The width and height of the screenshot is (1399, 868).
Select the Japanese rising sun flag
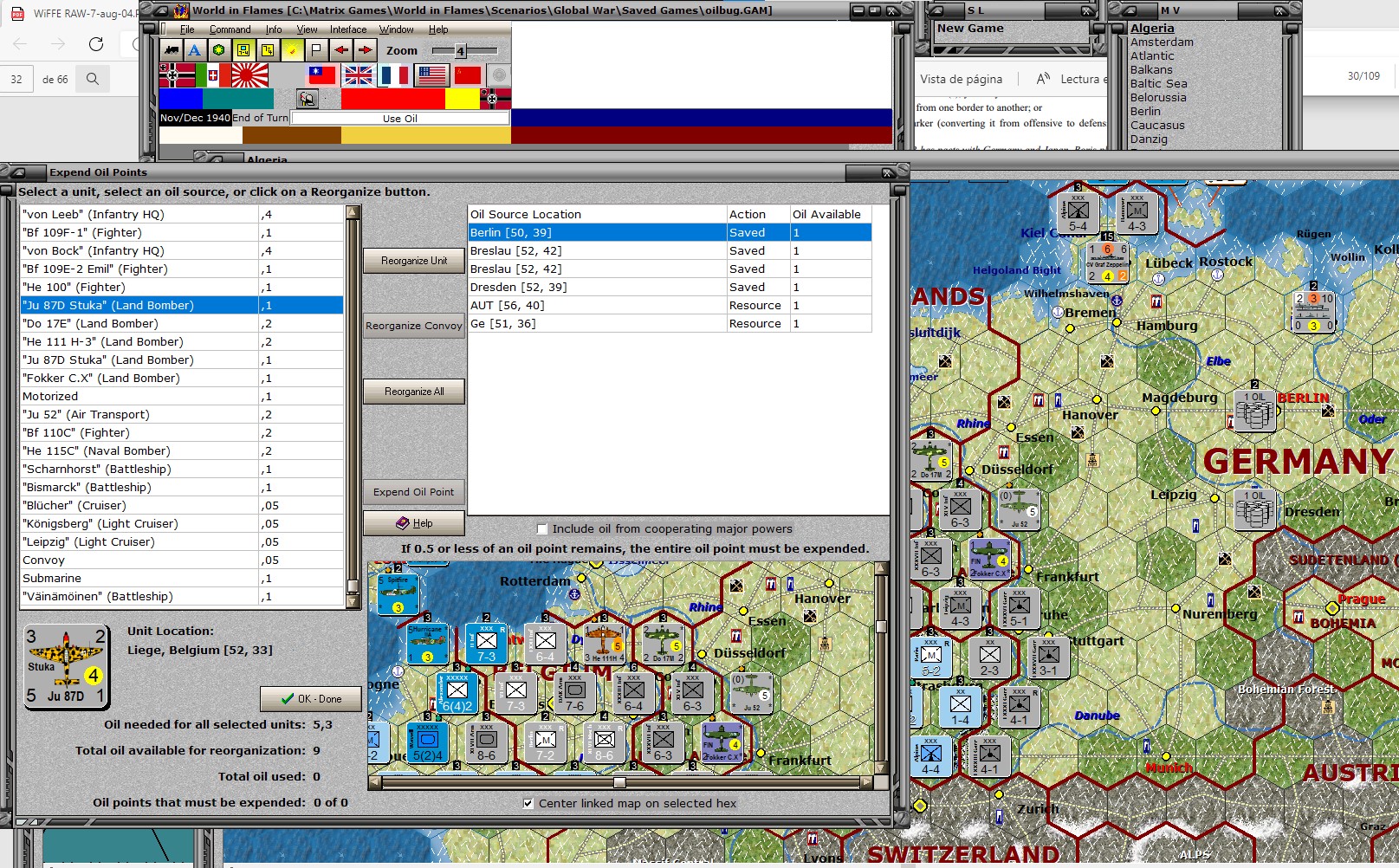[x=249, y=75]
